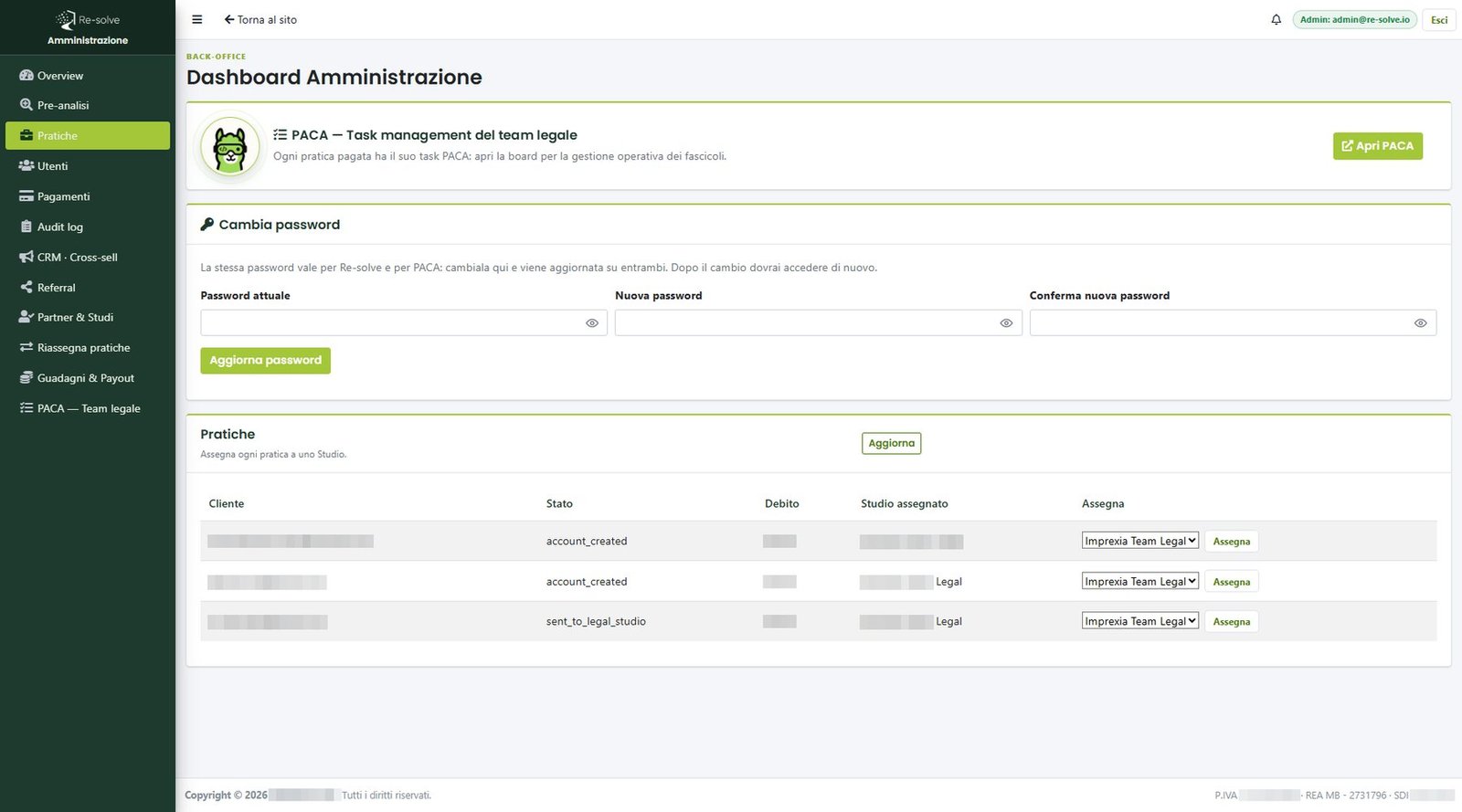This screenshot has width=1462, height=812.
Task: Click the Apri PACA button
Action: pos(1377,146)
